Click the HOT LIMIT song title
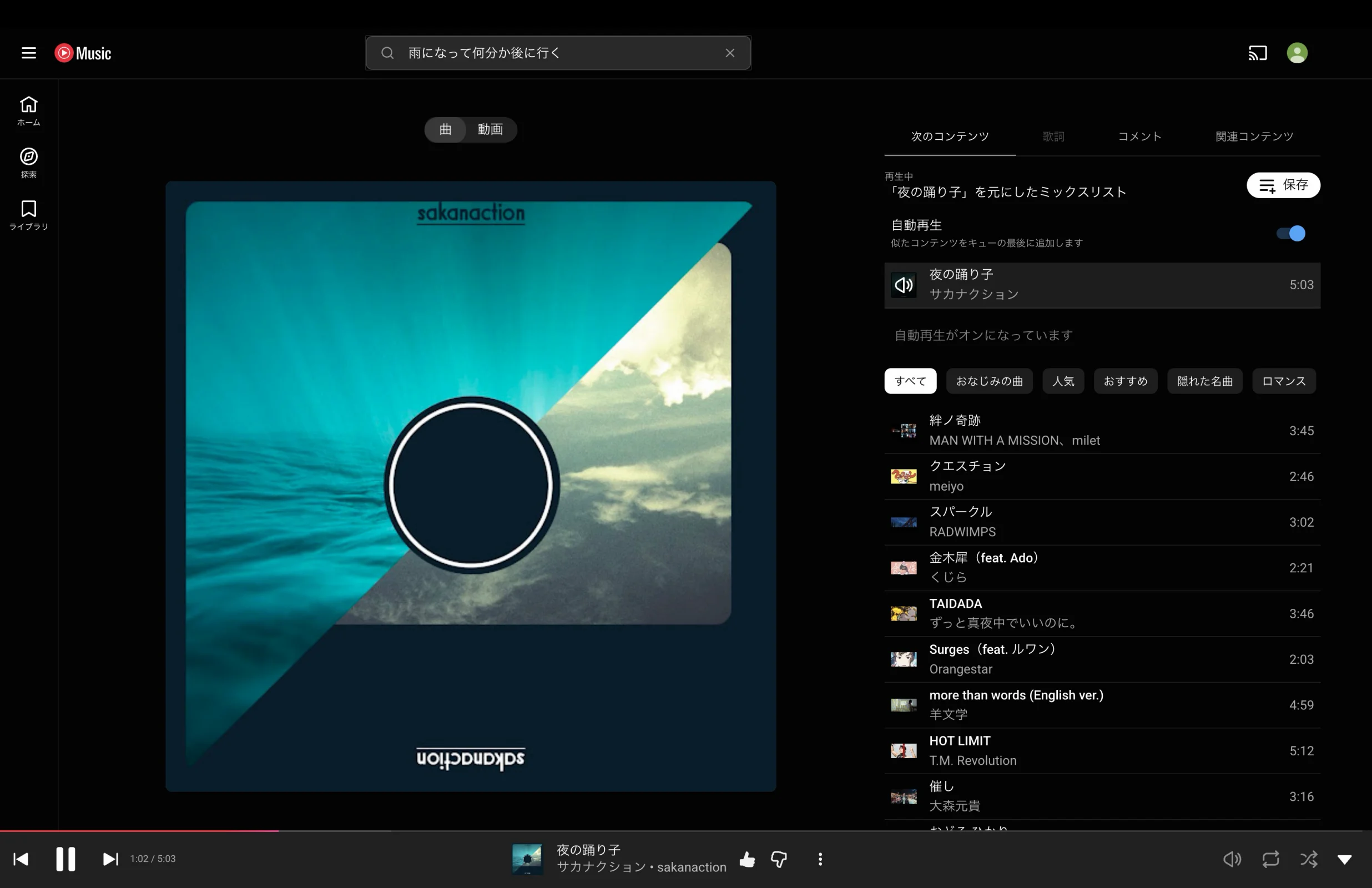The width and height of the screenshot is (1372, 888). pyautogui.click(x=960, y=741)
